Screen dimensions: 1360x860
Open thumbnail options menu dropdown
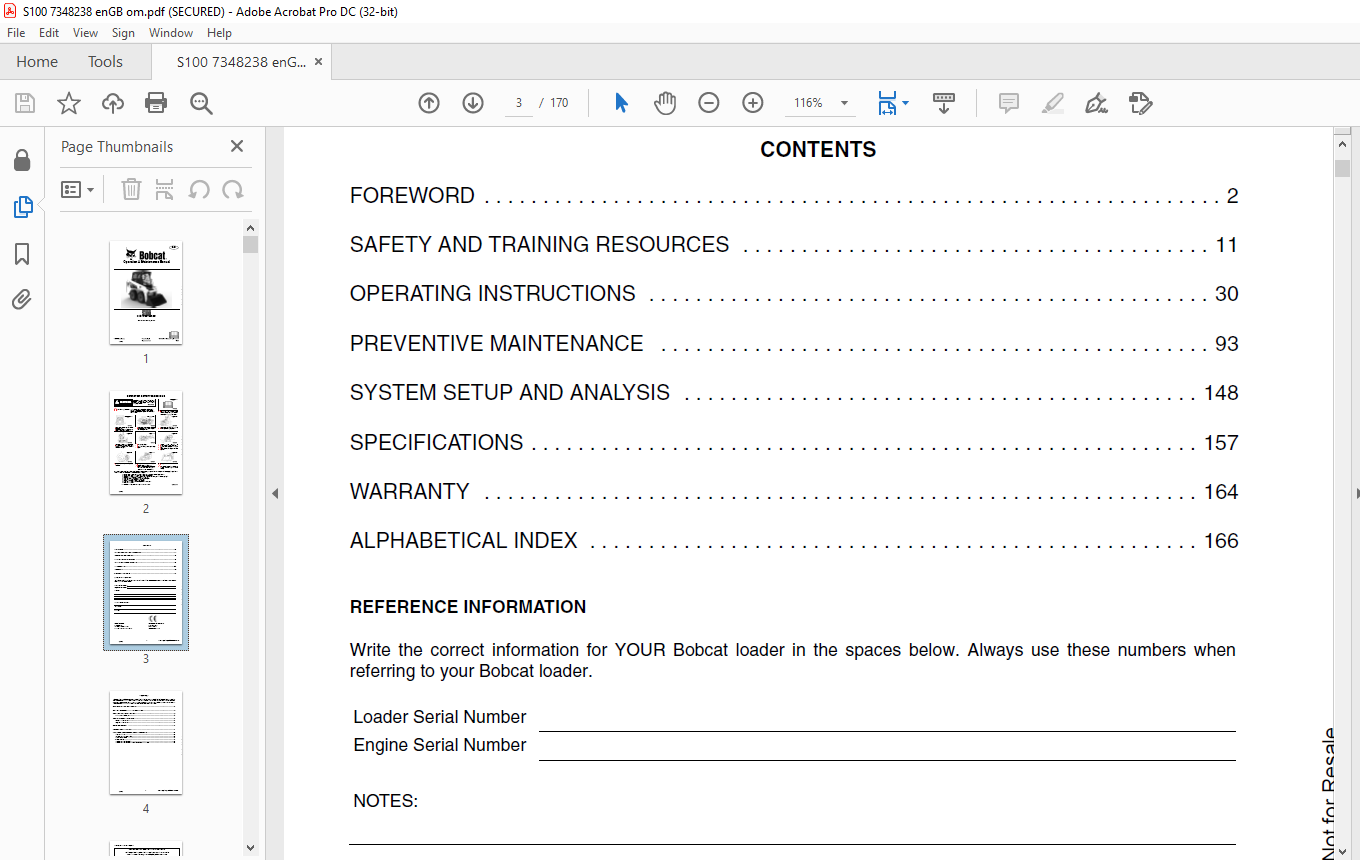77,190
